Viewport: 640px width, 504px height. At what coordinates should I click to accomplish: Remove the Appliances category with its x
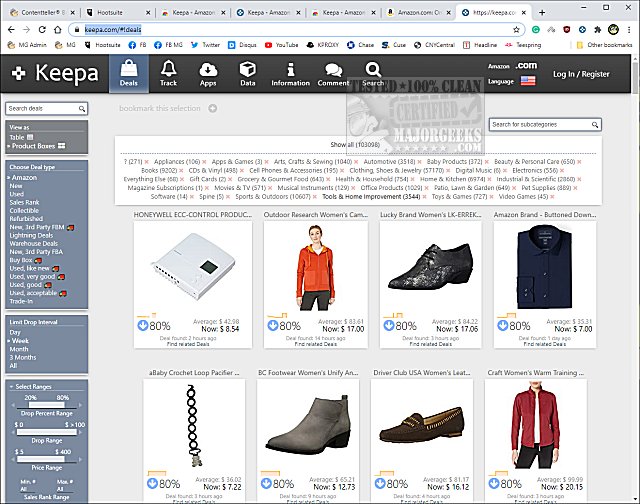click(205, 161)
